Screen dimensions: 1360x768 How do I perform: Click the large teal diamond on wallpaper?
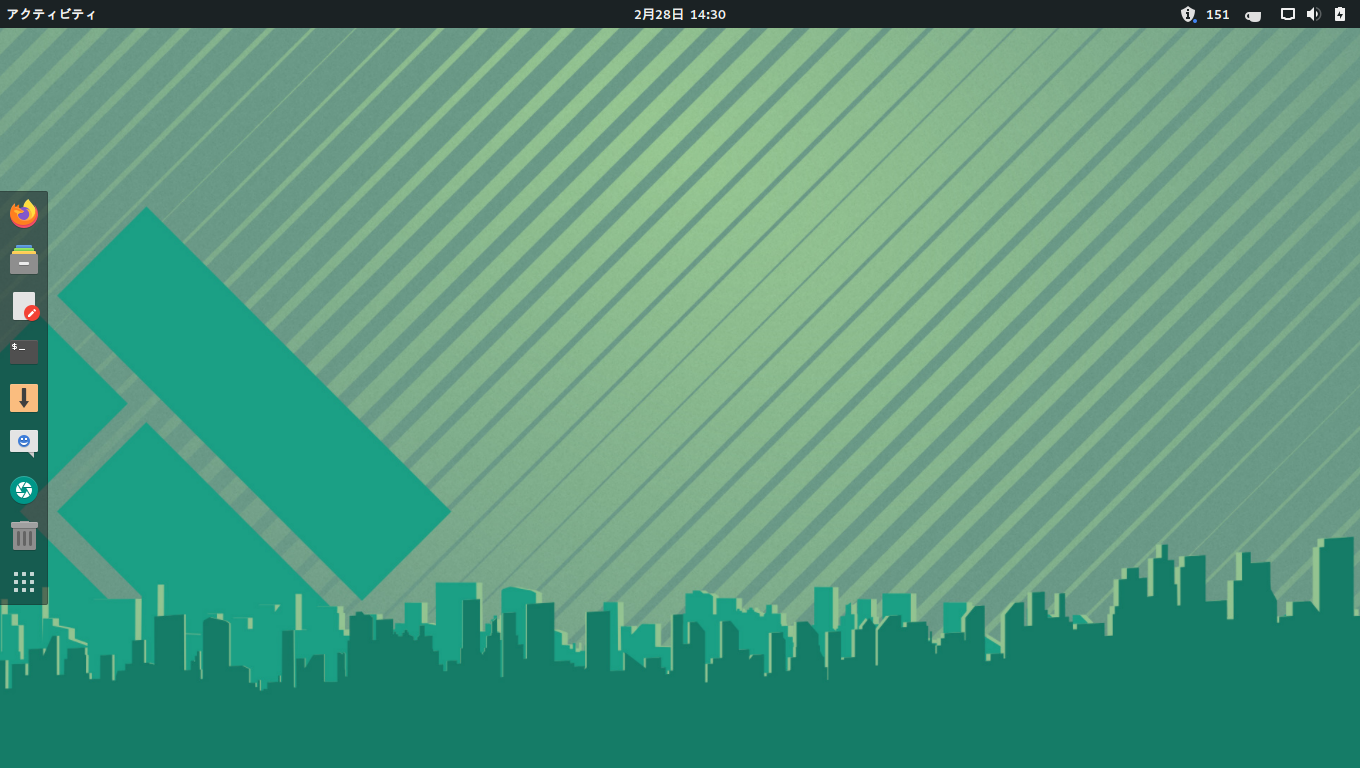[254, 402]
